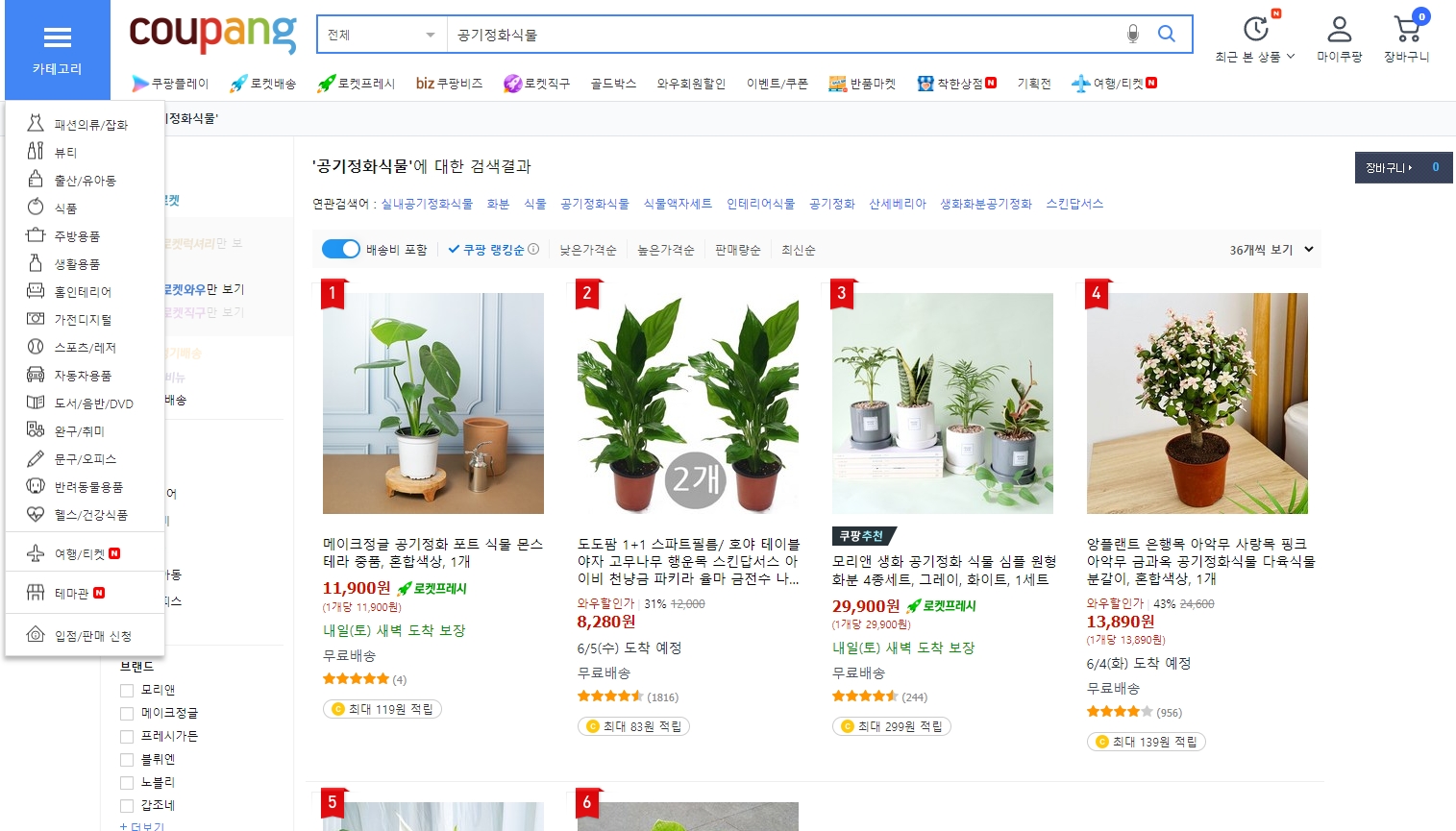Open My Coupang profile icon
The height and width of the screenshot is (831, 1456).
1340,29
